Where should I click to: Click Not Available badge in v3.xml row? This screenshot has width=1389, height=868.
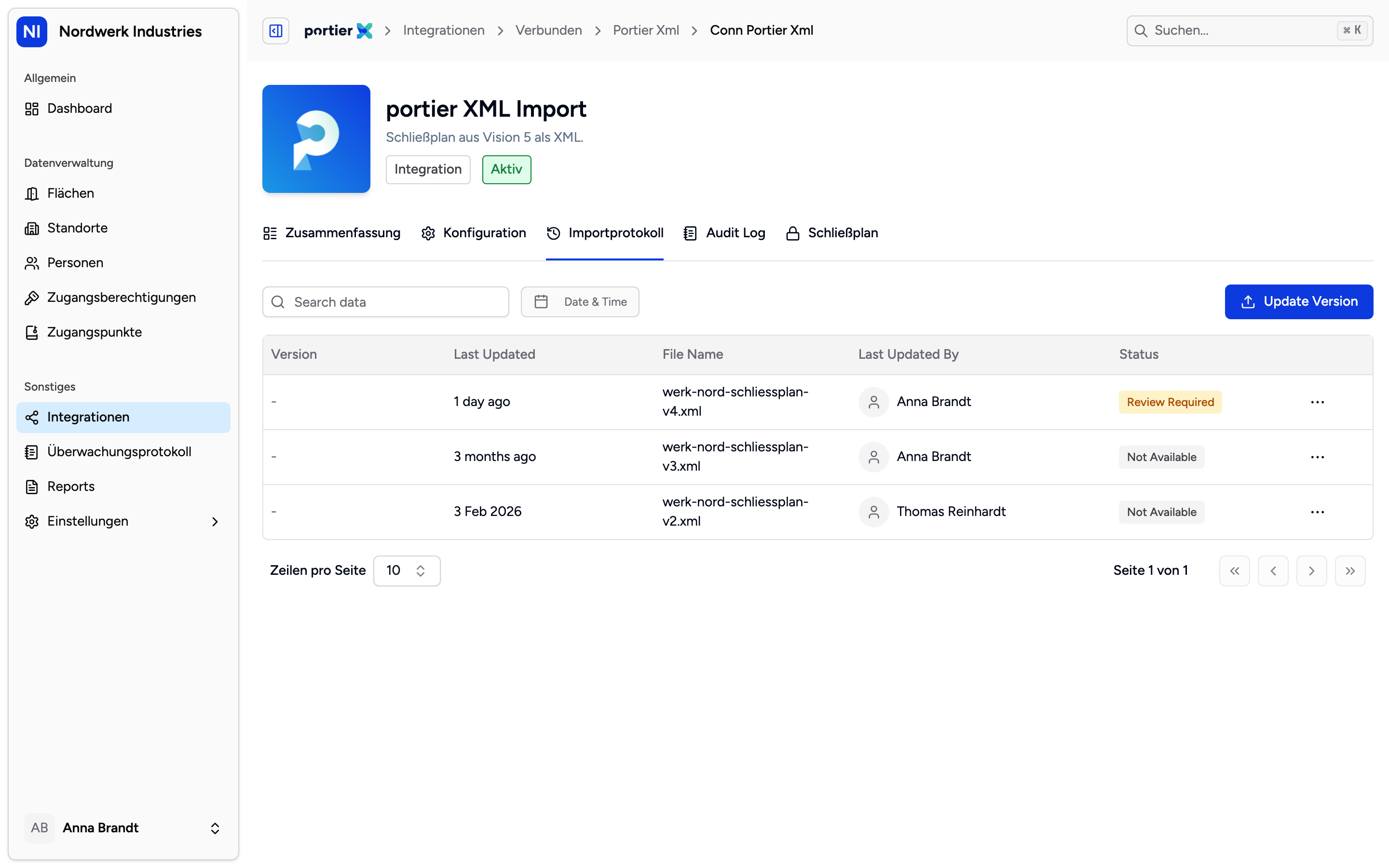1162,457
